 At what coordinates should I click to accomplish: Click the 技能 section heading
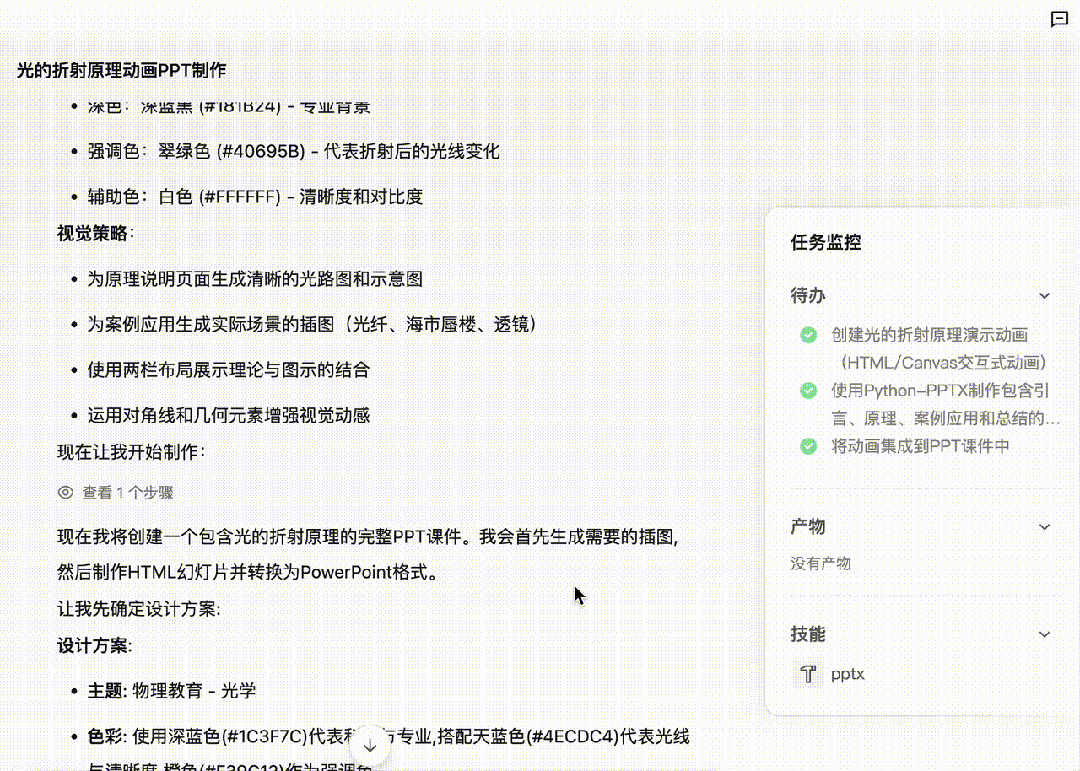click(x=808, y=634)
